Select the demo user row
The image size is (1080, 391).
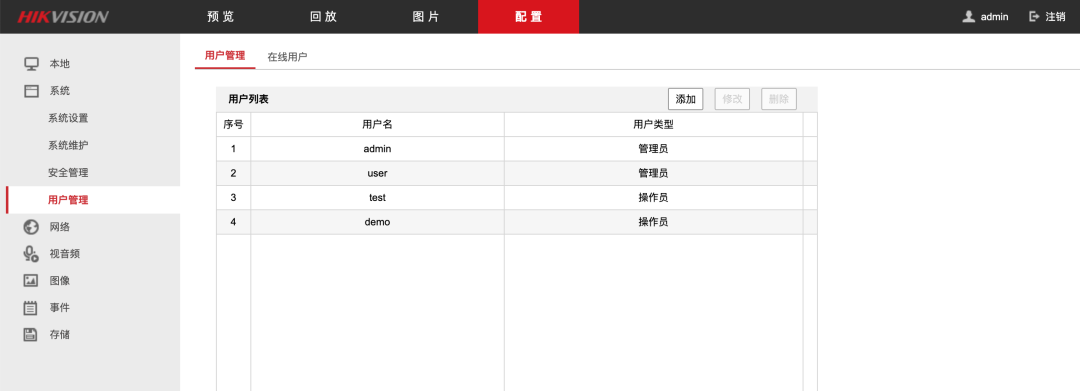(x=517, y=222)
